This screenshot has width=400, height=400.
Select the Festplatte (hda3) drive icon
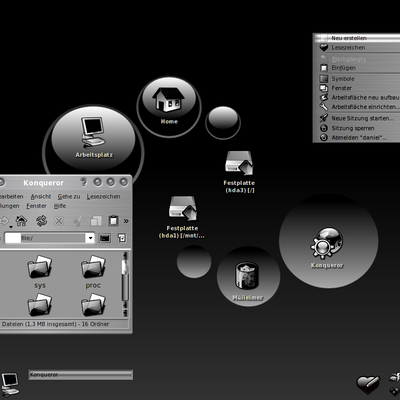click(x=239, y=172)
